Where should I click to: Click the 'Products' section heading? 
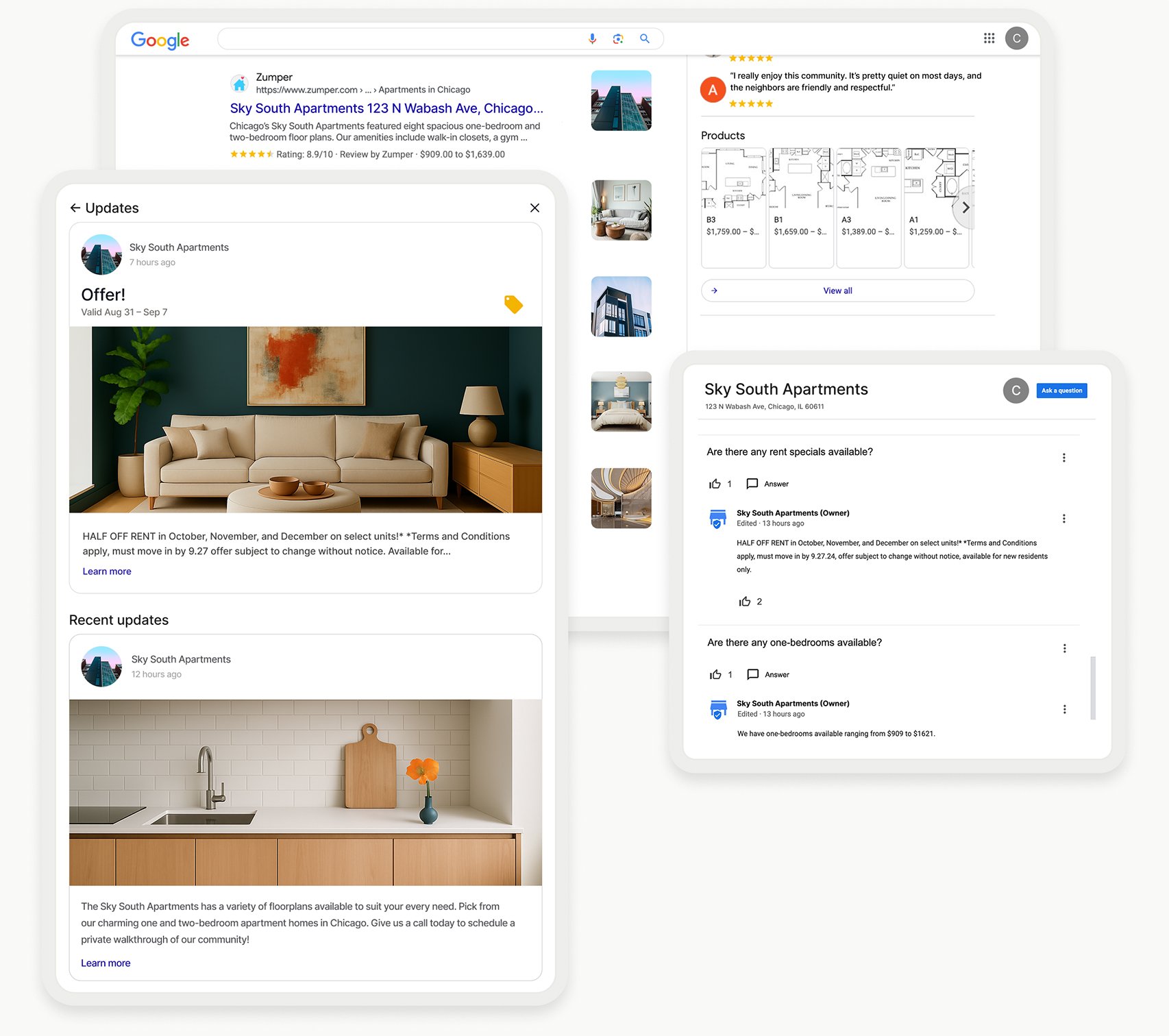pyautogui.click(x=723, y=136)
